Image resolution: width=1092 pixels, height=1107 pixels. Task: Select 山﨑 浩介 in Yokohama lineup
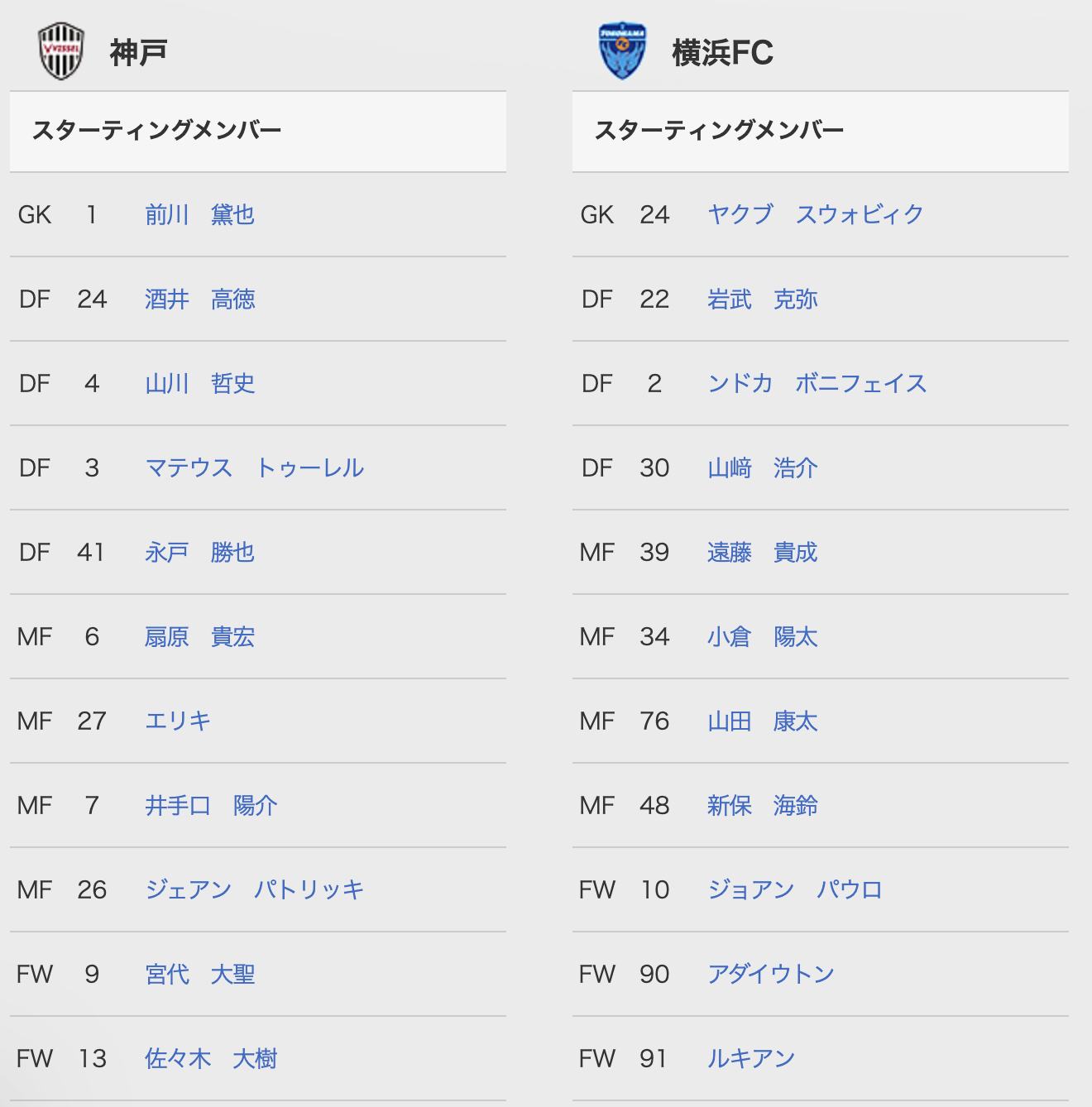coord(762,468)
